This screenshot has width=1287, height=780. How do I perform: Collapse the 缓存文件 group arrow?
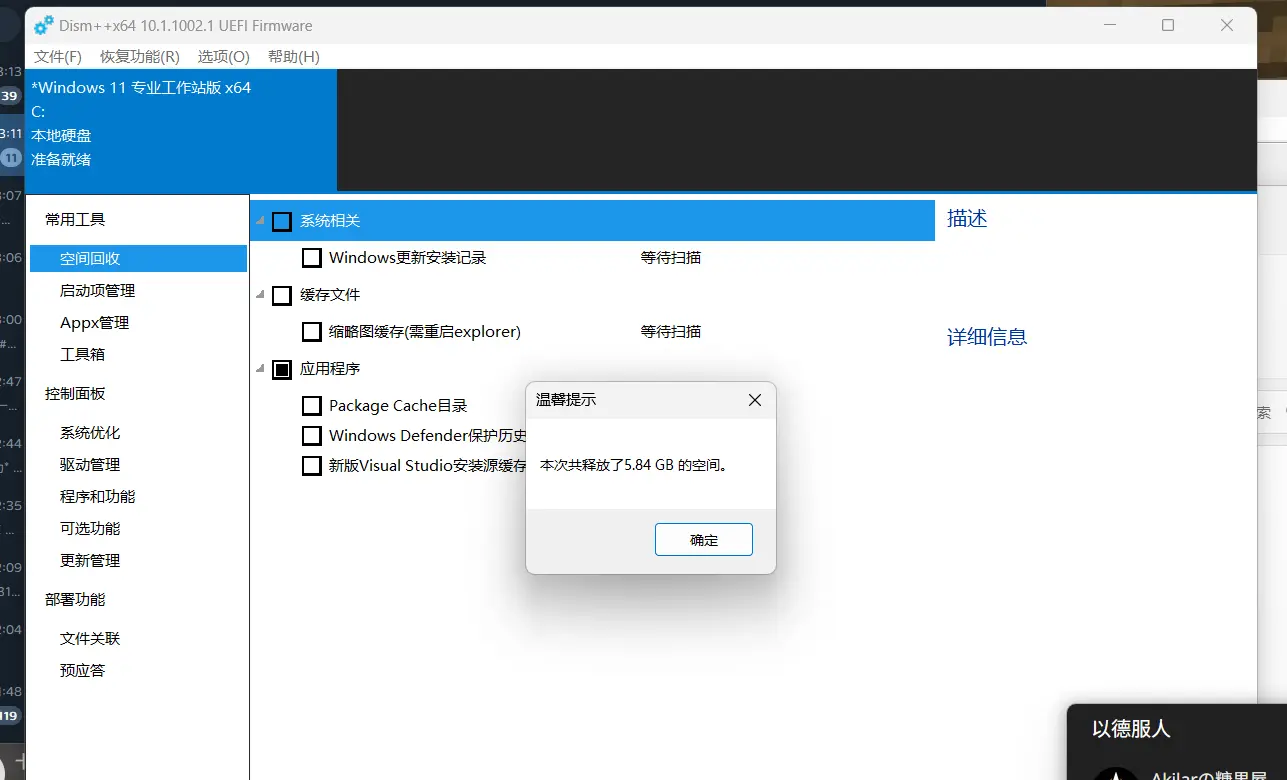(260, 295)
